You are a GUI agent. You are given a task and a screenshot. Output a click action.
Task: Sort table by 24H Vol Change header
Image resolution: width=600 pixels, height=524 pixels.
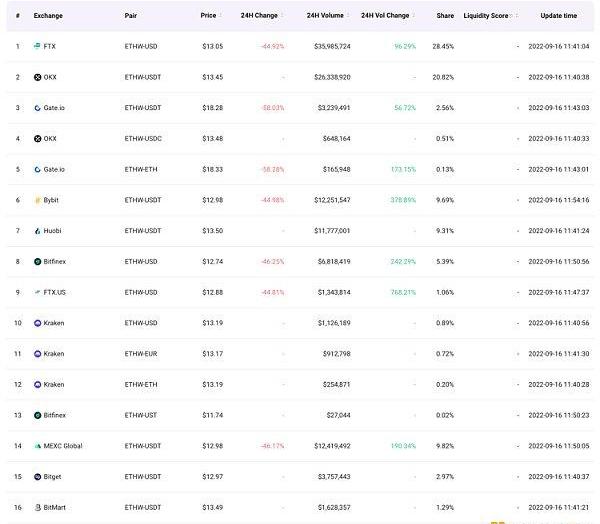[x=388, y=15]
